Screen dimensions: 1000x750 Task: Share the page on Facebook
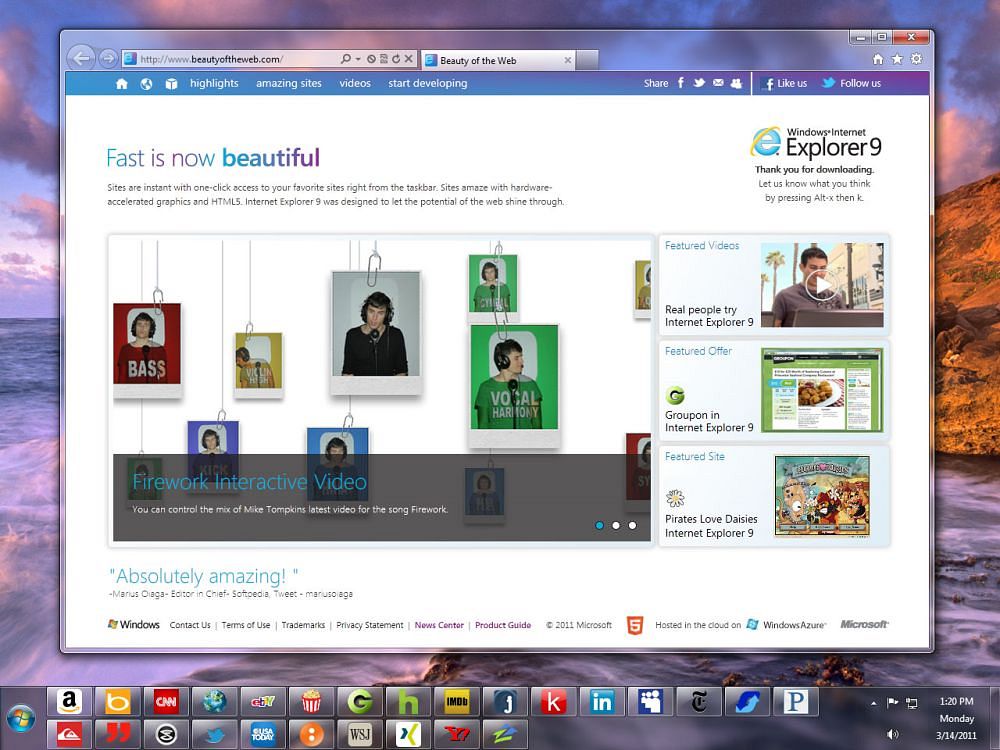[681, 83]
